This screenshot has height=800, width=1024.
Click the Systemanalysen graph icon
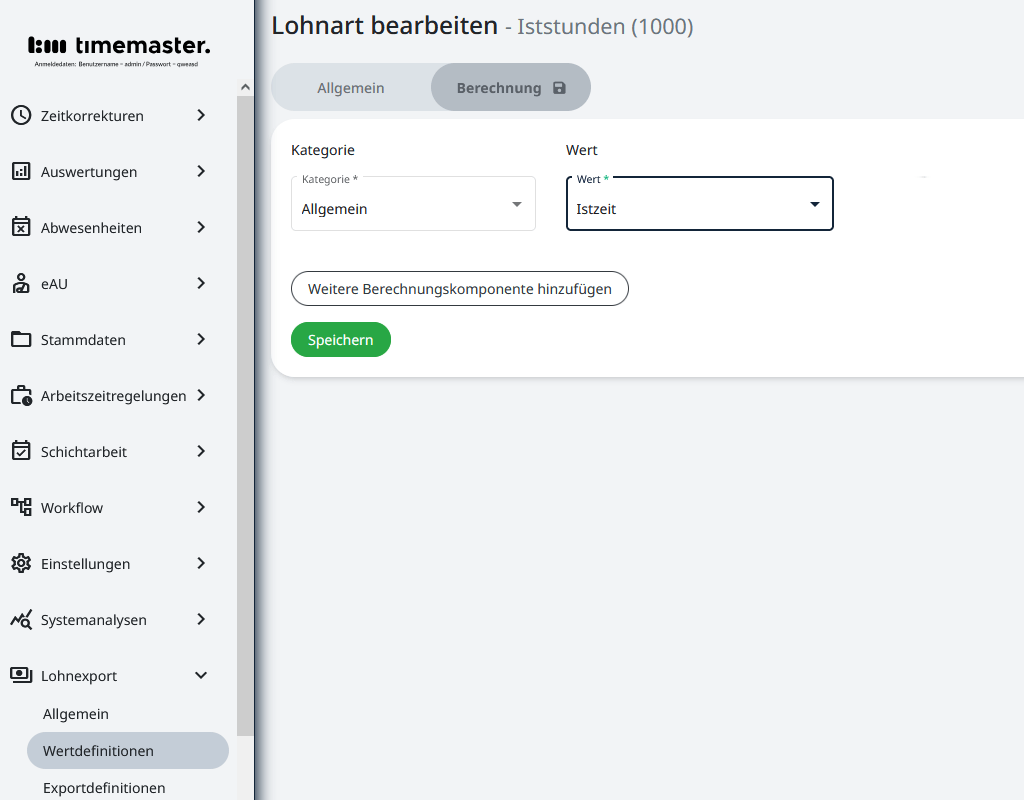pyautogui.click(x=21, y=619)
